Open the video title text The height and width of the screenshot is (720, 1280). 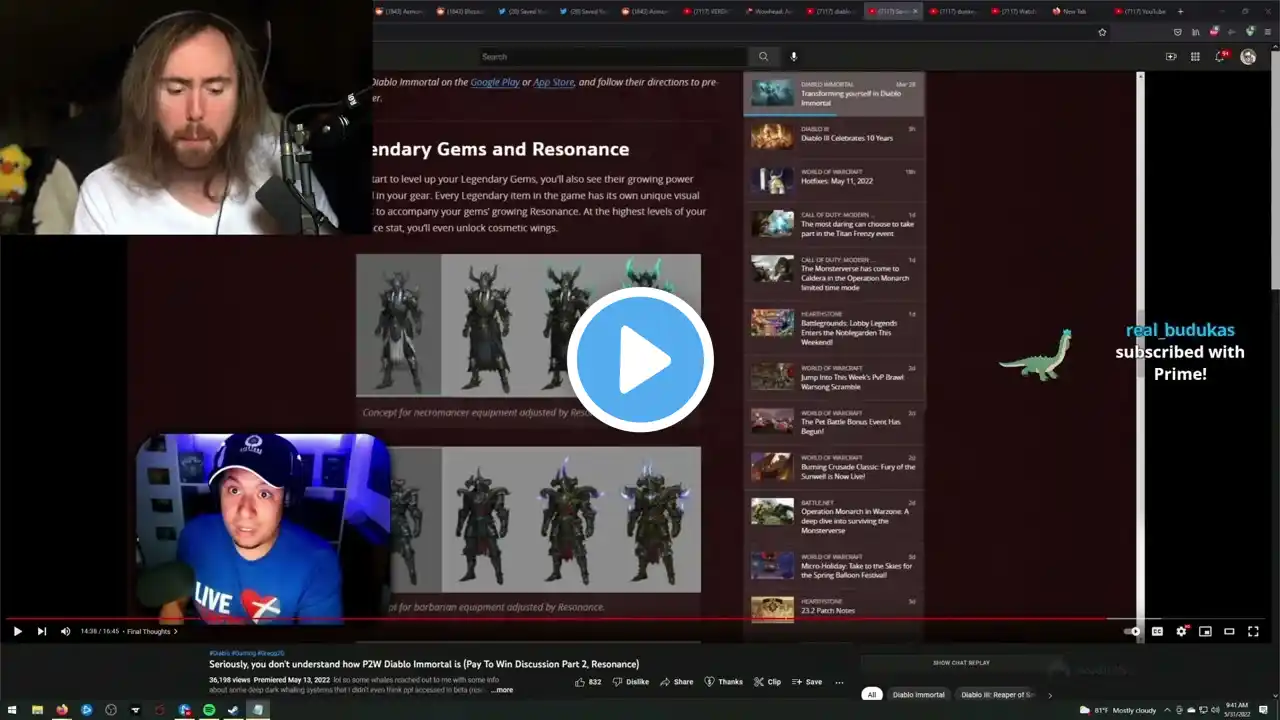click(424, 664)
